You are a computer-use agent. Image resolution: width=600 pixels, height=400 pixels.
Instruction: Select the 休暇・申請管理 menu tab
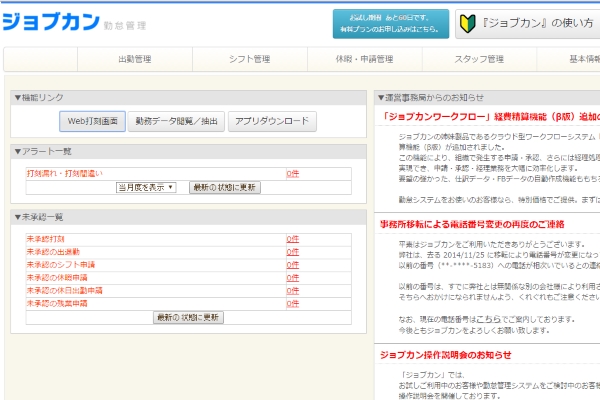pyautogui.click(x=364, y=59)
